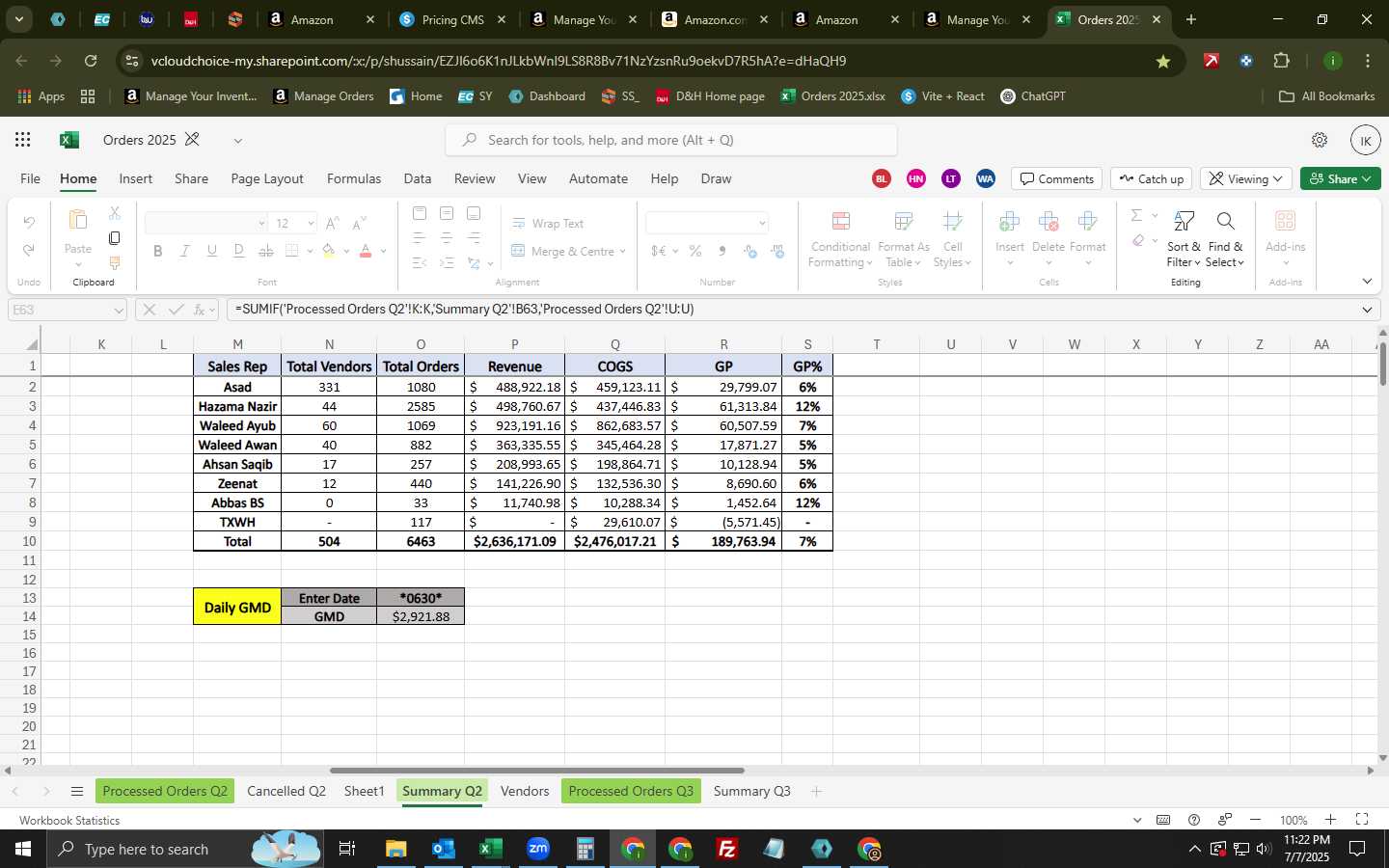Expand the formula bar chevron
1389x868 pixels.
[1367, 310]
